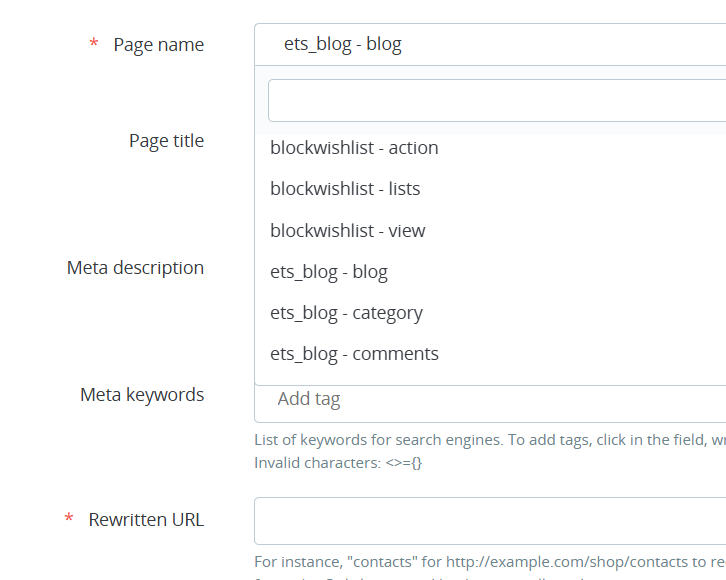Select "blockwishlist - action" from the list
Viewport: 726px width, 580px height.
coord(354,148)
